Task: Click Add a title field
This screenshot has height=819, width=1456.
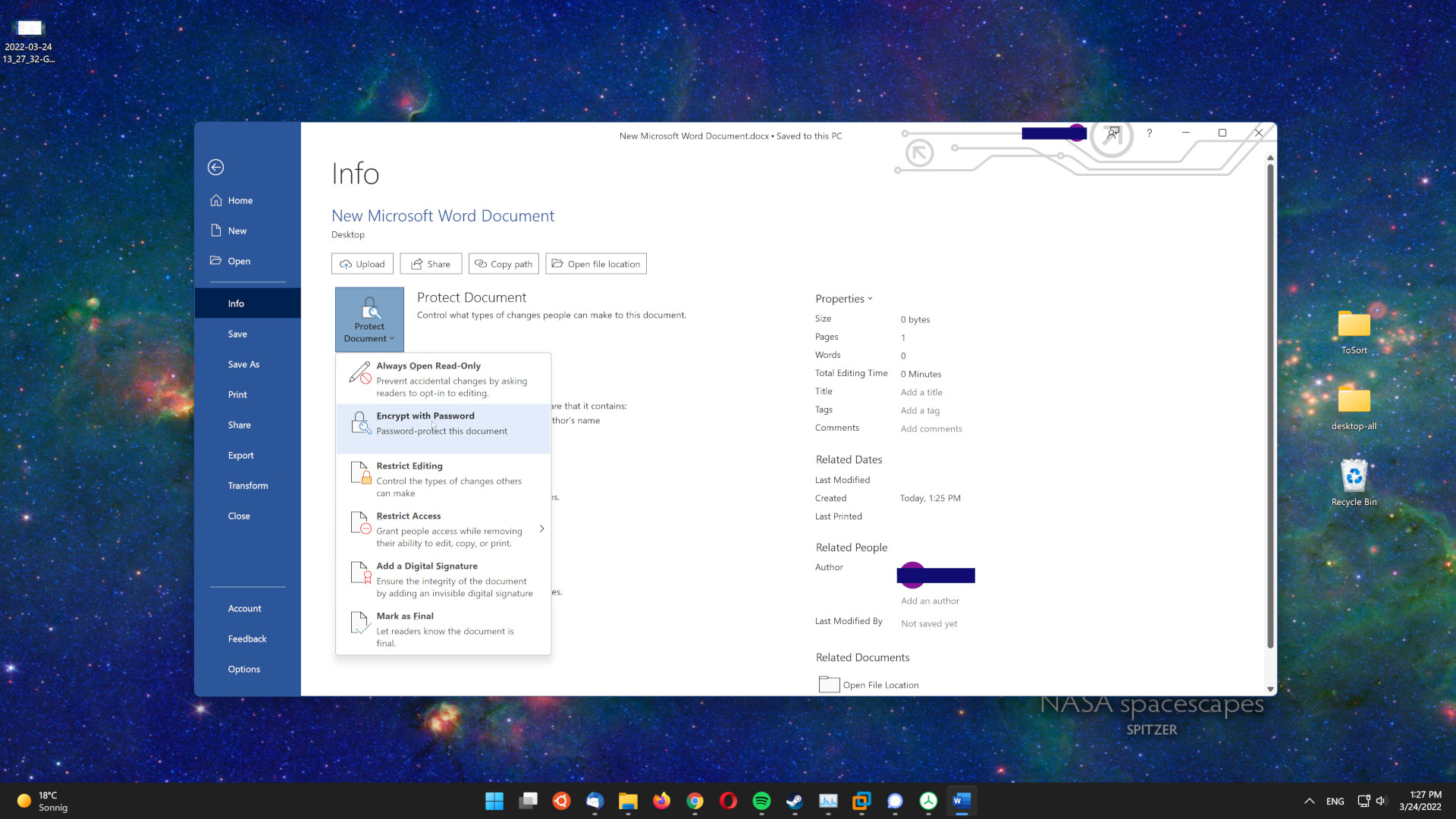Action: 921,392
